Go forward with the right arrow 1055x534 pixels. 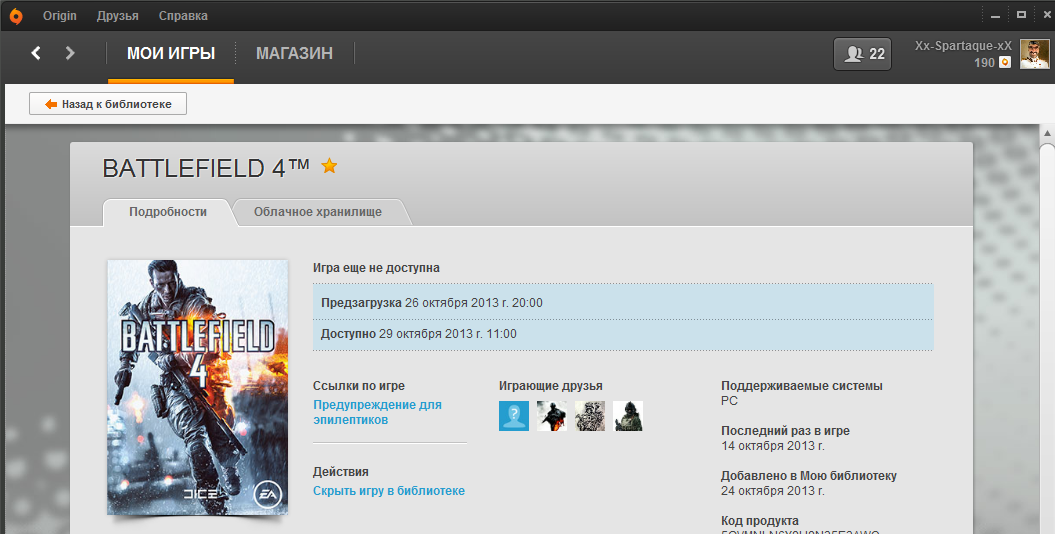click(70, 53)
